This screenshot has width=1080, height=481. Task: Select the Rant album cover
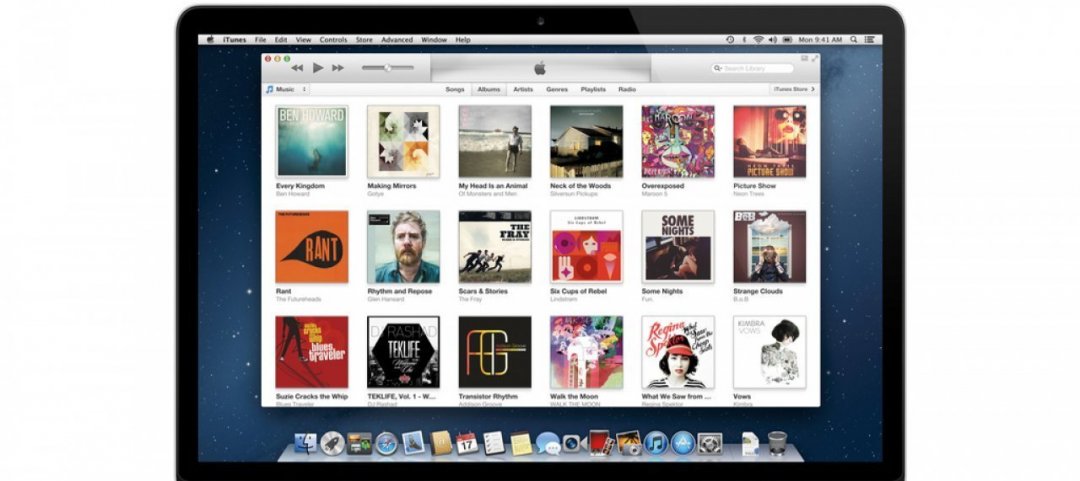pyautogui.click(x=312, y=247)
